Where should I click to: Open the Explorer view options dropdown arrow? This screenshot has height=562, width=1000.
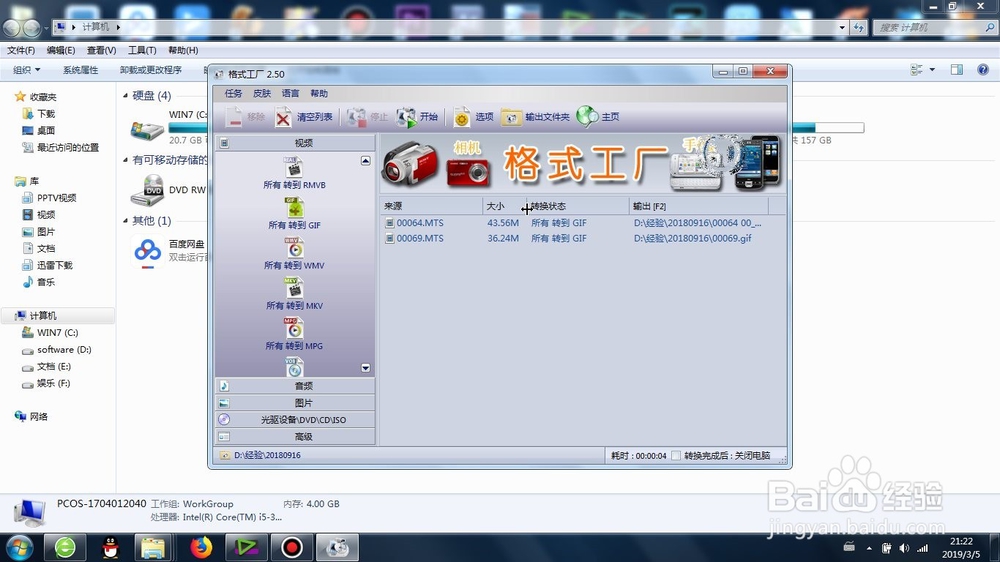click(x=932, y=70)
